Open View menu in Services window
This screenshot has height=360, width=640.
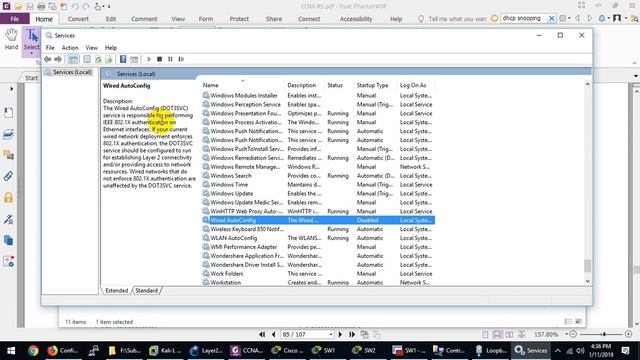point(91,48)
